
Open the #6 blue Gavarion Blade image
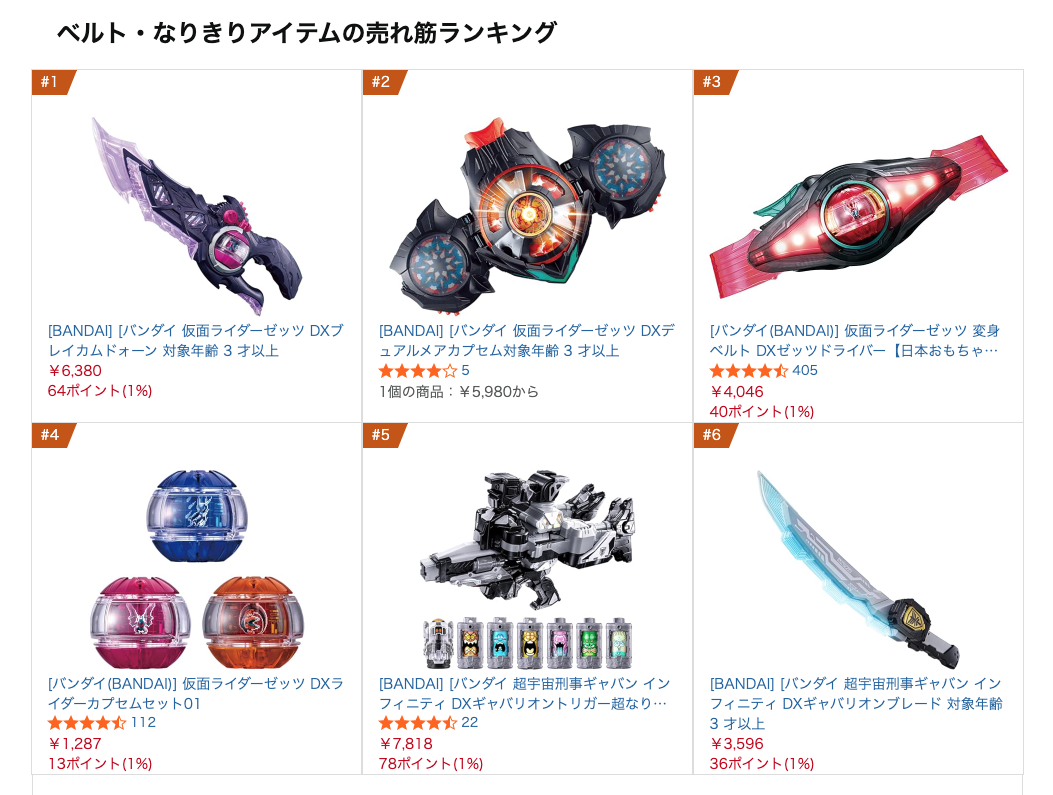(x=858, y=569)
